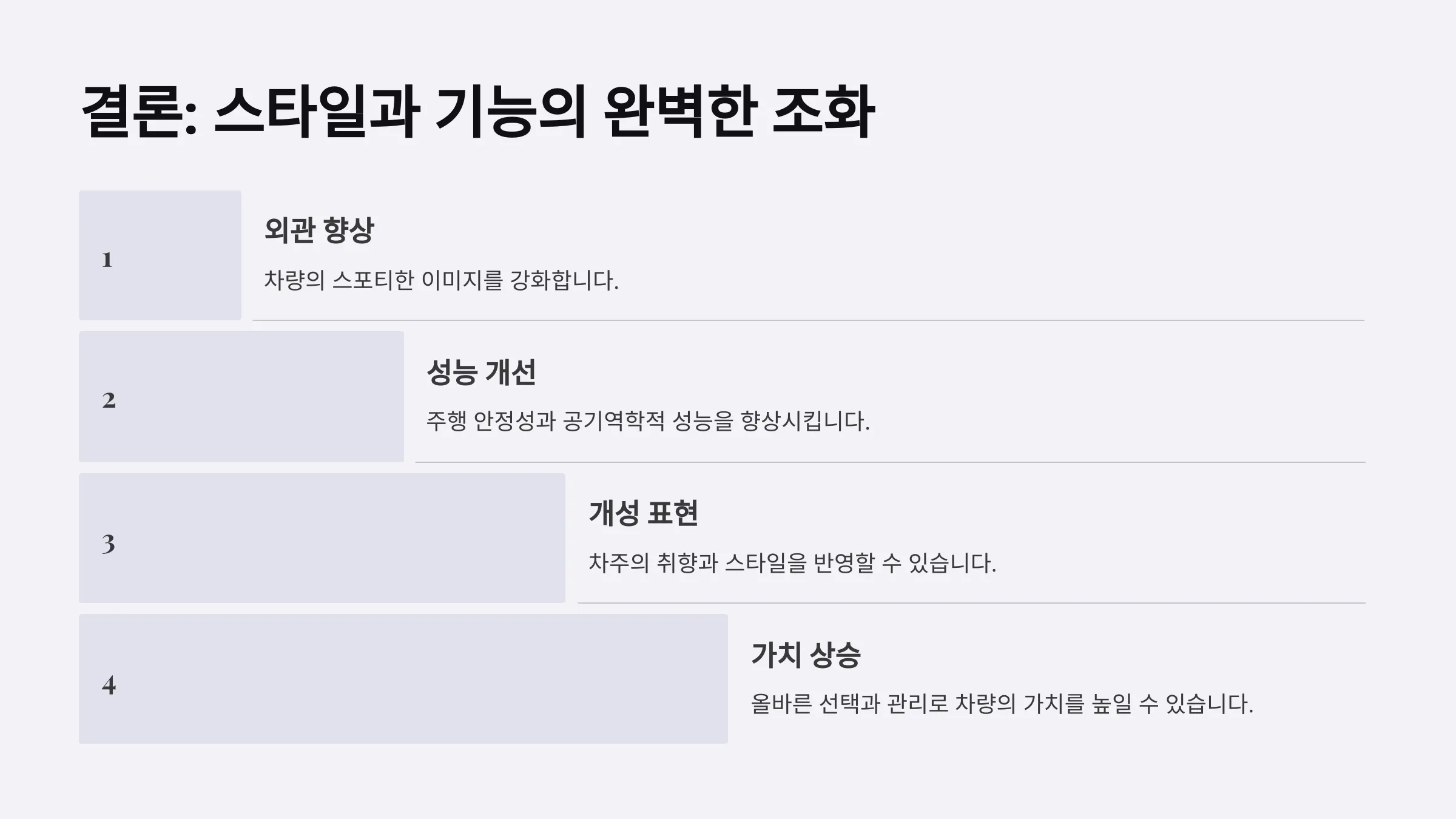Click the numeral 4 in the fourth box
1456x819 pixels.
(109, 685)
